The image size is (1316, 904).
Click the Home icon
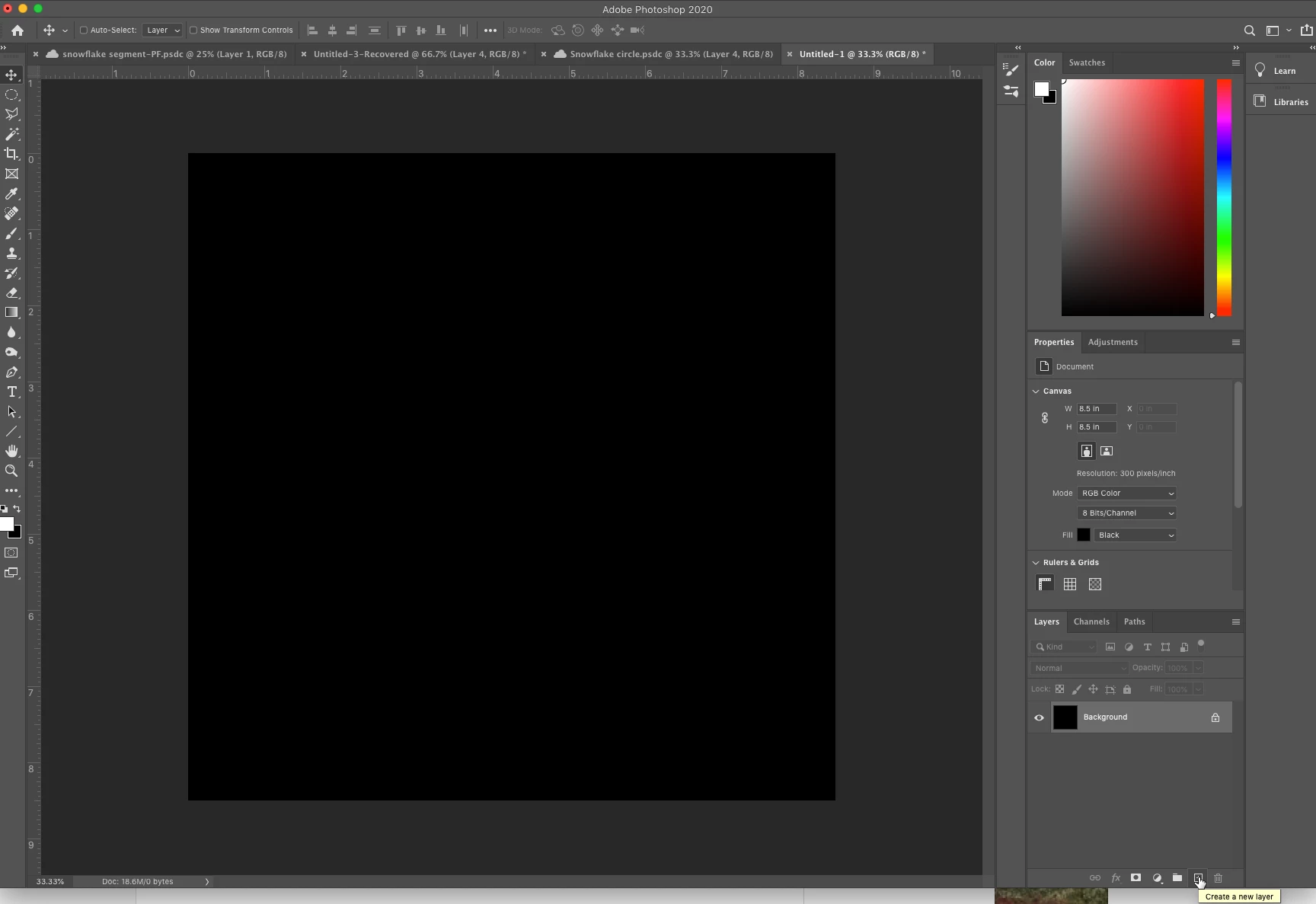coord(17,30)
